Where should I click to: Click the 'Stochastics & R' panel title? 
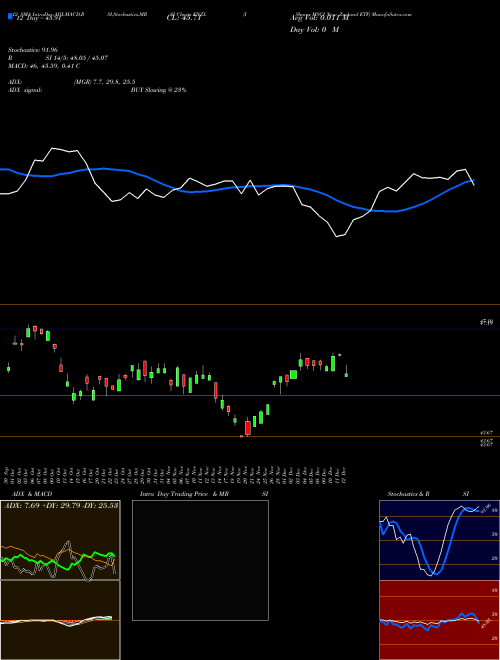(408, 494)
